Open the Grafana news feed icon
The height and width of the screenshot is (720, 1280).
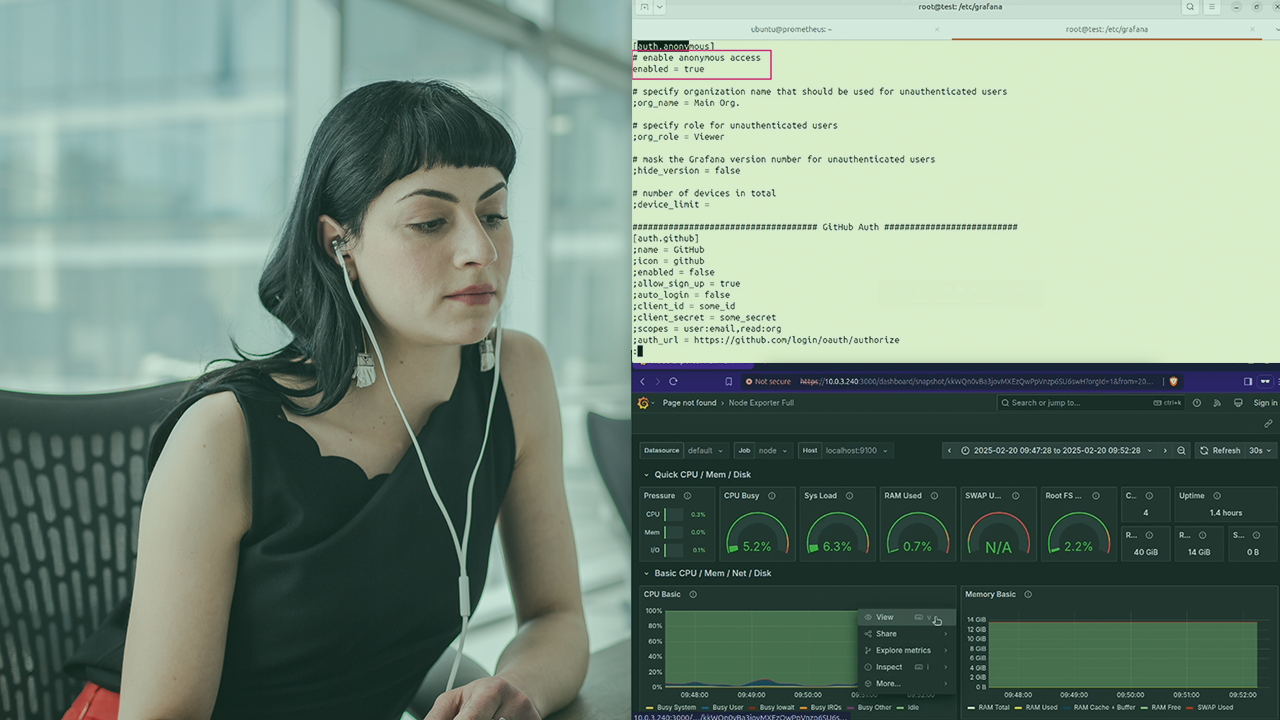click(x=1217, y=403)
